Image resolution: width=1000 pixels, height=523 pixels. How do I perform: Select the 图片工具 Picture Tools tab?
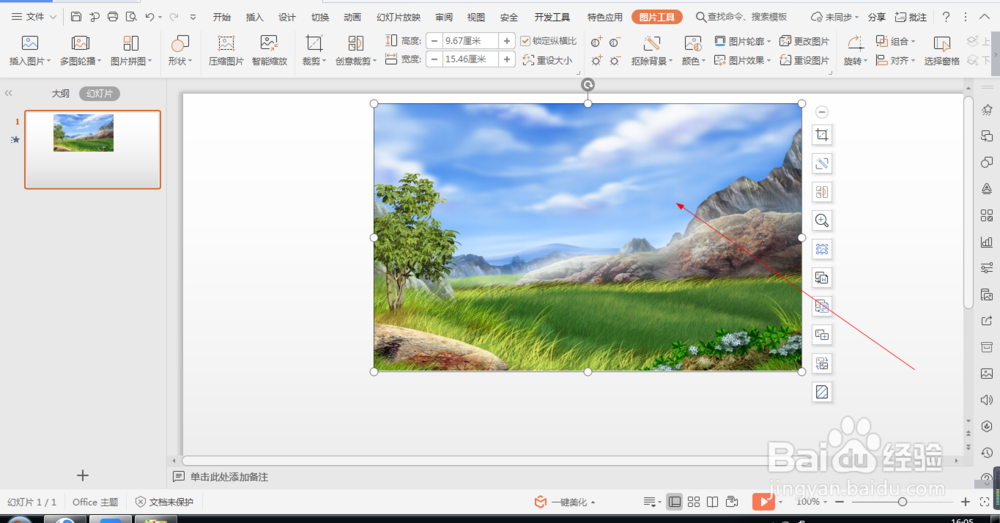[x=657, y=17]
